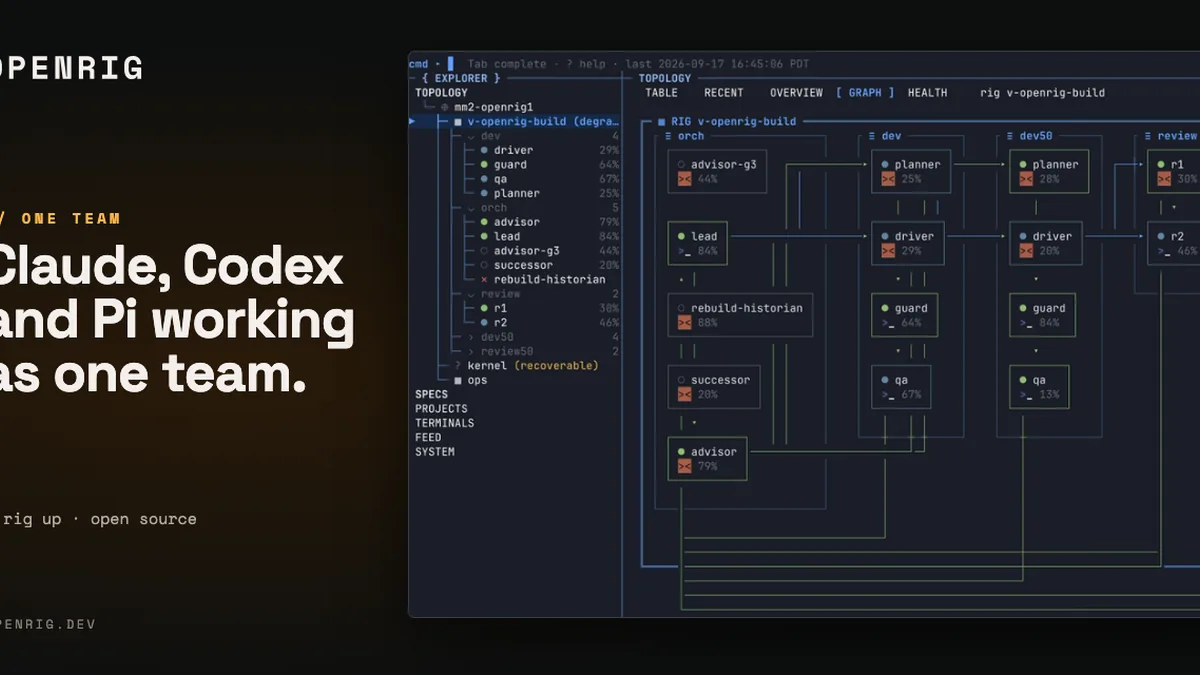
Task: Click the terminal icon in dev group's qa node
Action: pyautogui.click(x=888, y=394)
